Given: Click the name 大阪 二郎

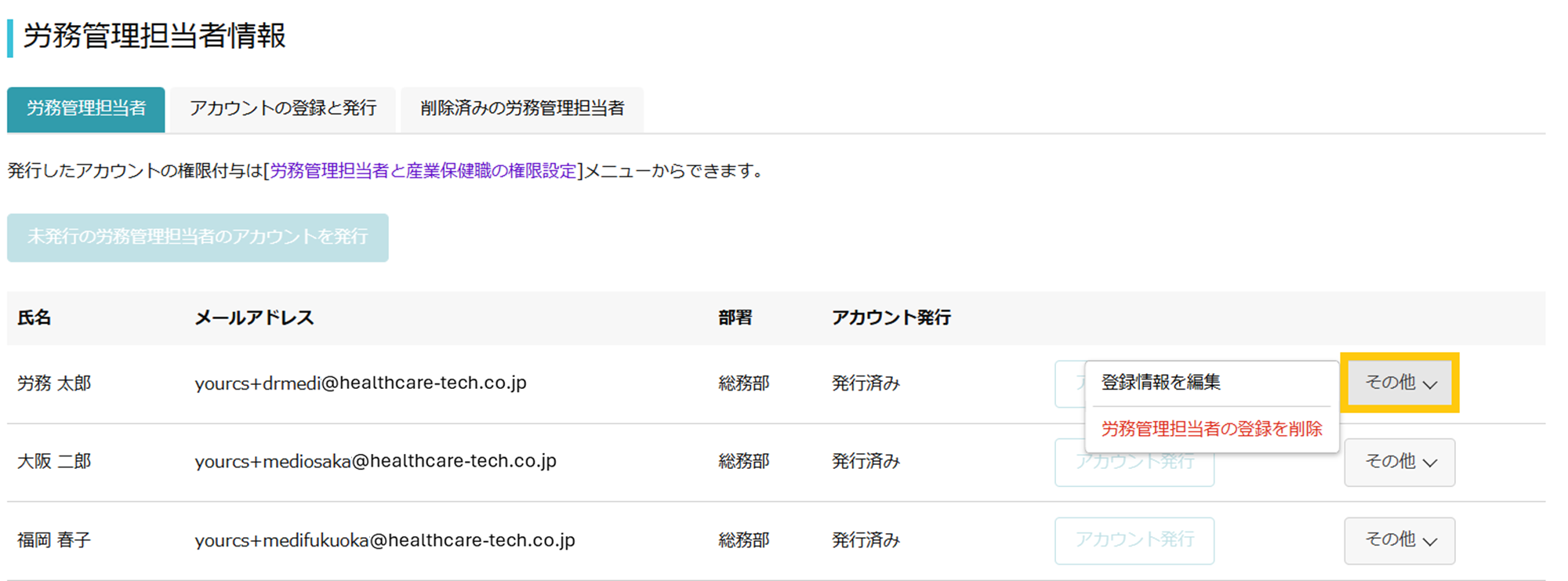Looking at the screenshot, I should (x=54, y=461).
